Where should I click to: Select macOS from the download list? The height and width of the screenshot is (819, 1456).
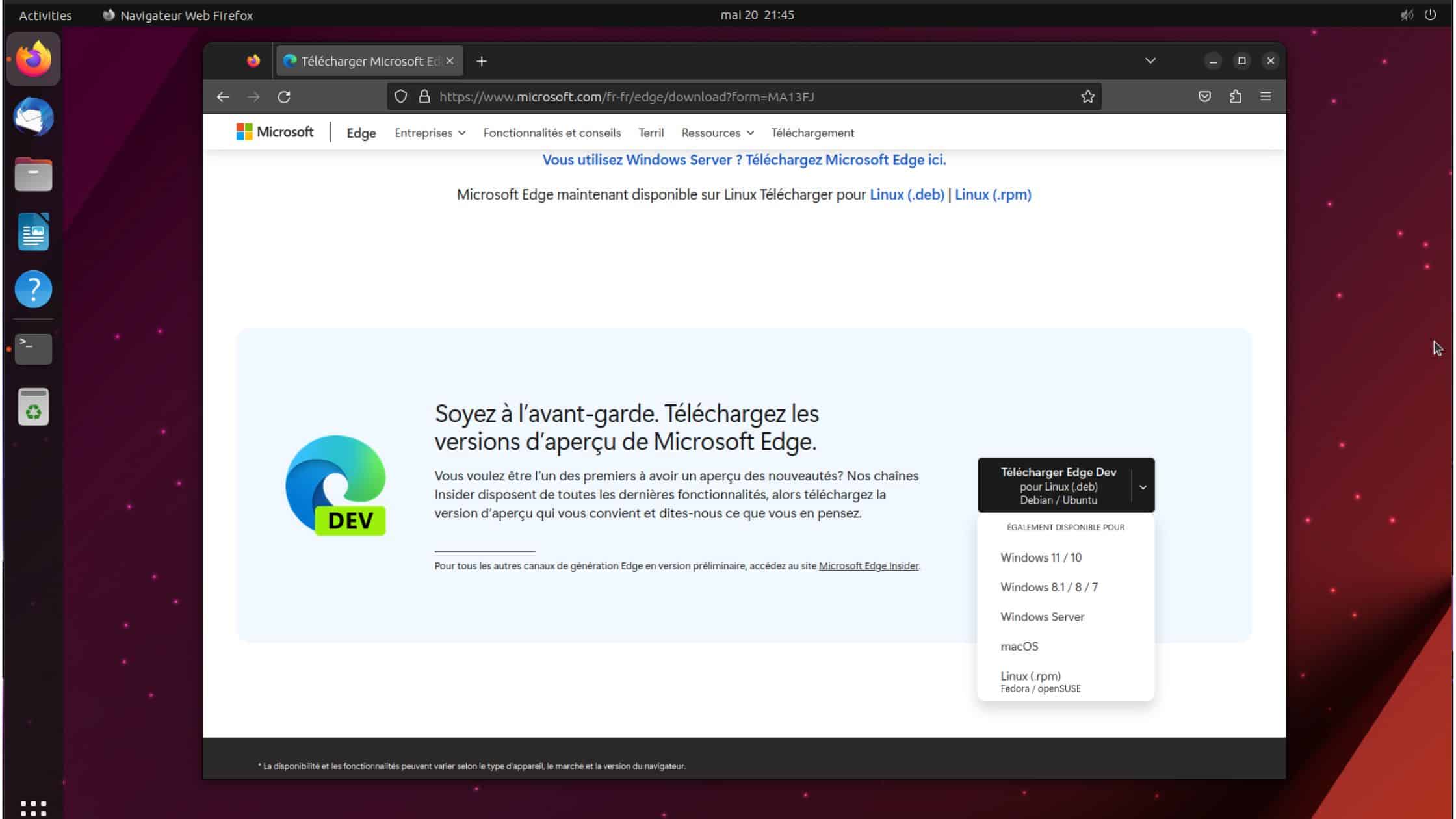click(x=1019, y=646)
